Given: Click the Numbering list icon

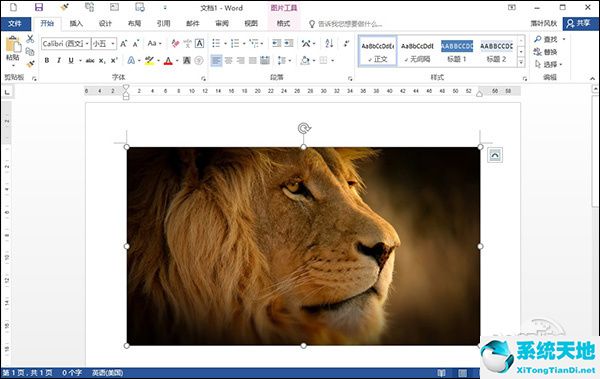Looking at the screenshot, I should point(235,43).
